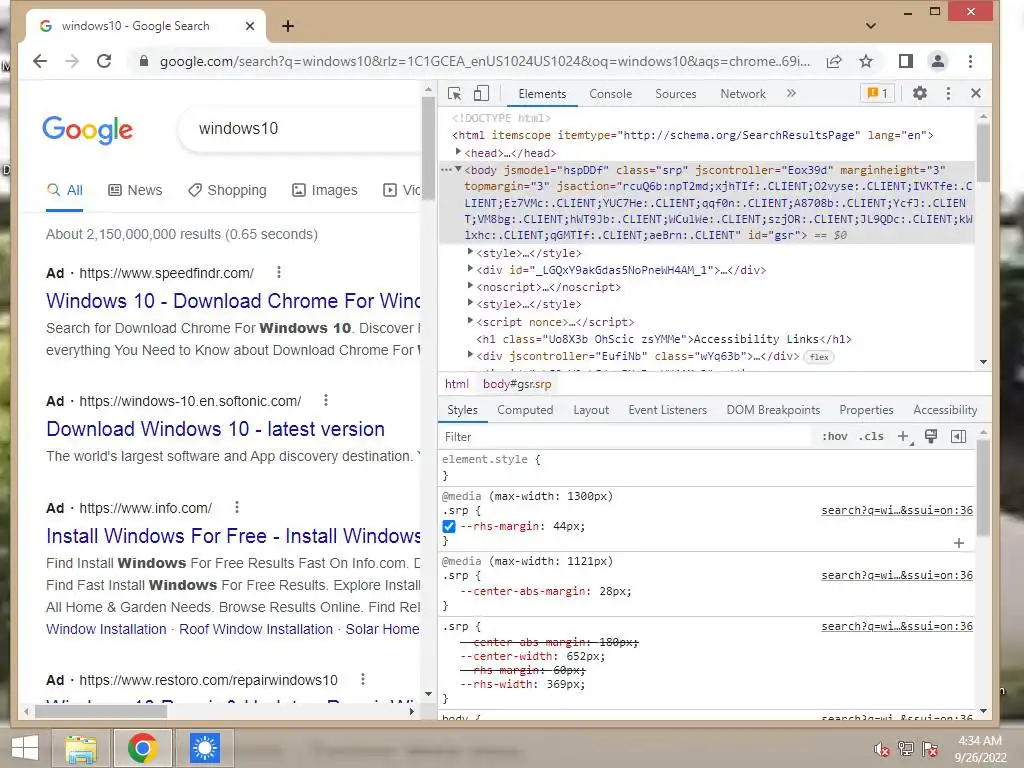1024x768 pixels.
Task: Click in the styles Filter field
Action: (x=627, y=437)
